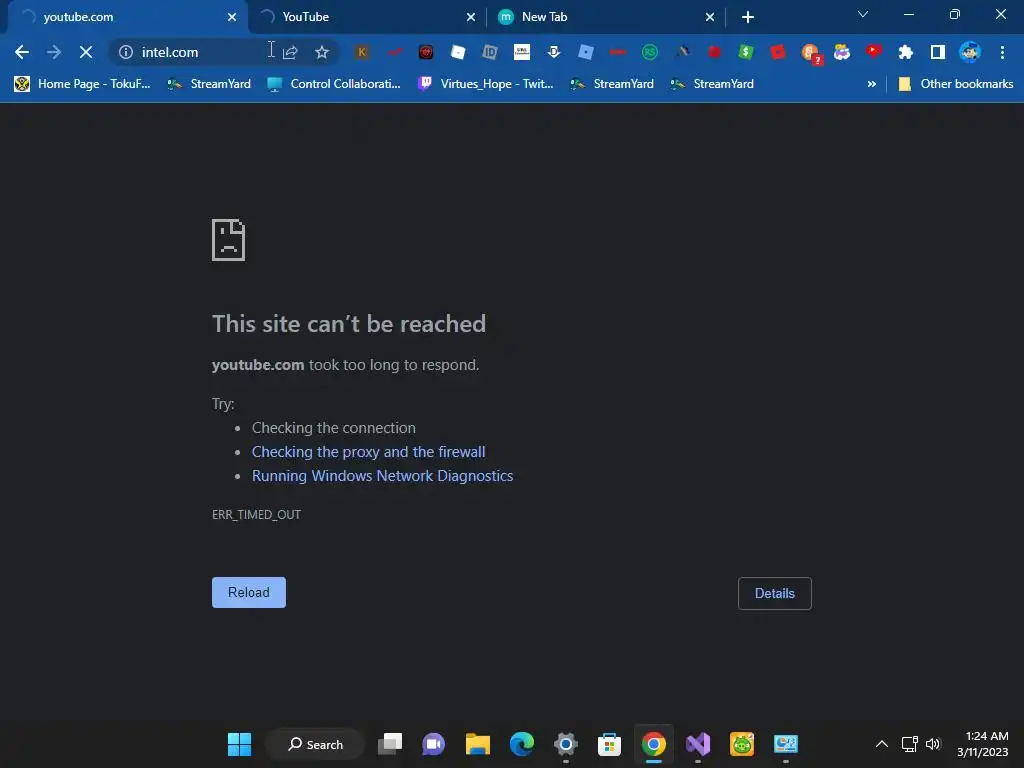Open Visual Studio from the taskbar
The height and width of the screenshot is (768, 1024).
tap(697, 744)
